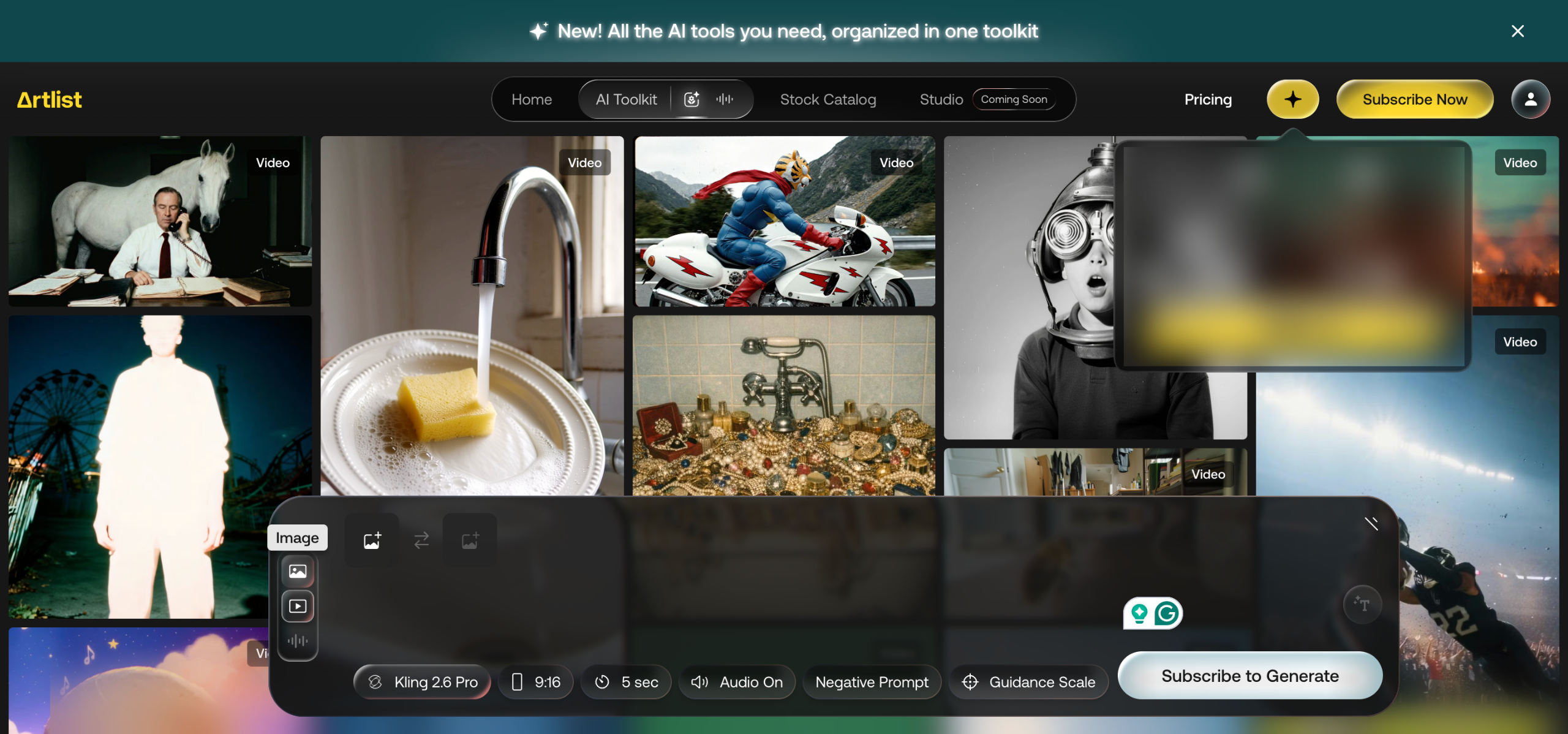The width and height of the screenshot is (1568, 734).
Task: Click the prompt text enhance icon
Action: [1362, 604]
